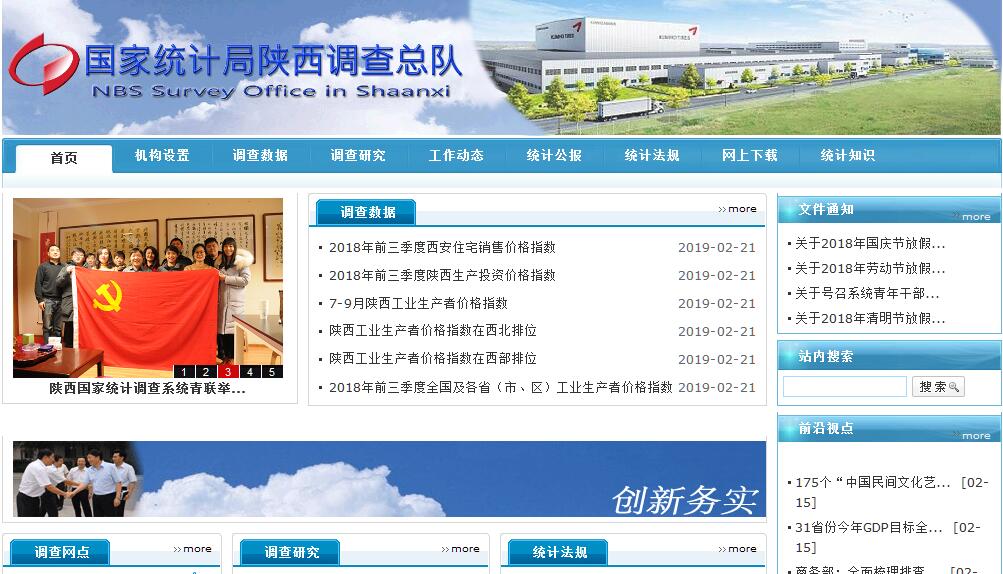Viewport: 1003px width, 574px height.
Task: Click the 国家统计局陕西调查总队 title banner
Action: point(273,61)
